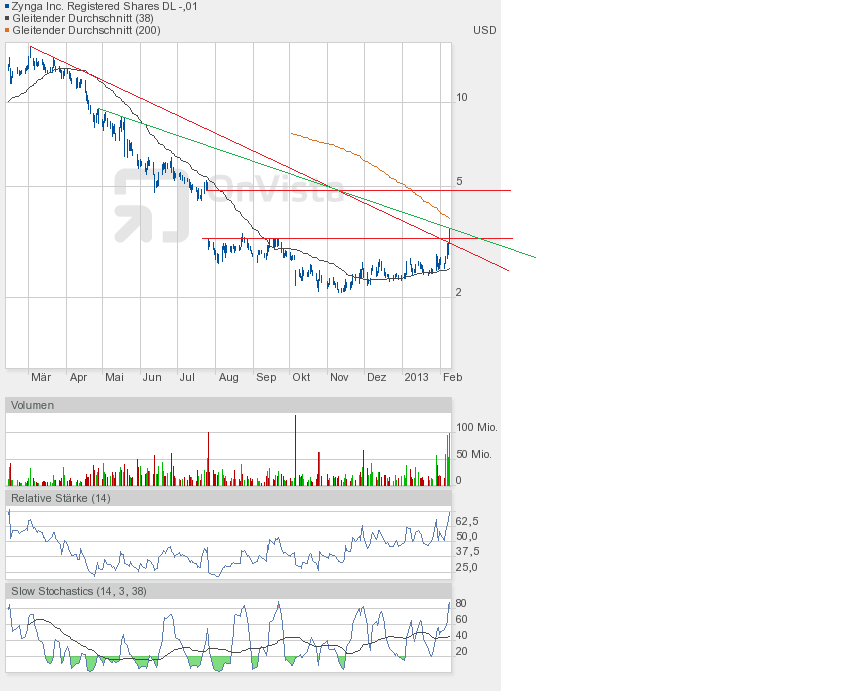Click the USD currency label
850x691 pixels.
point(484,30)
